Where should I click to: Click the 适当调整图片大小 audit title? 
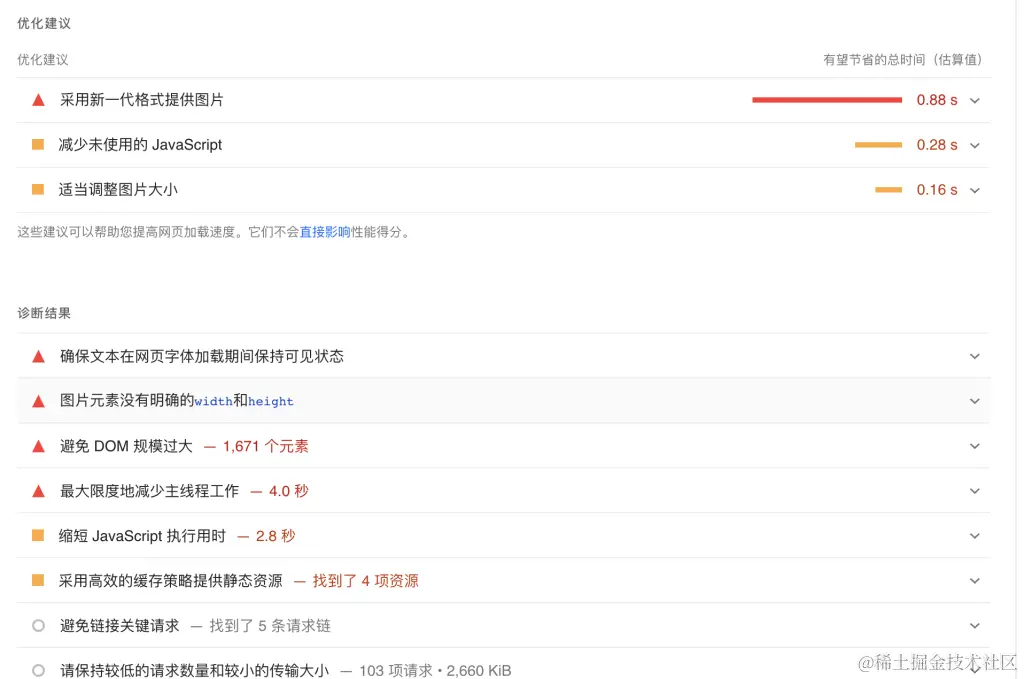118,189
